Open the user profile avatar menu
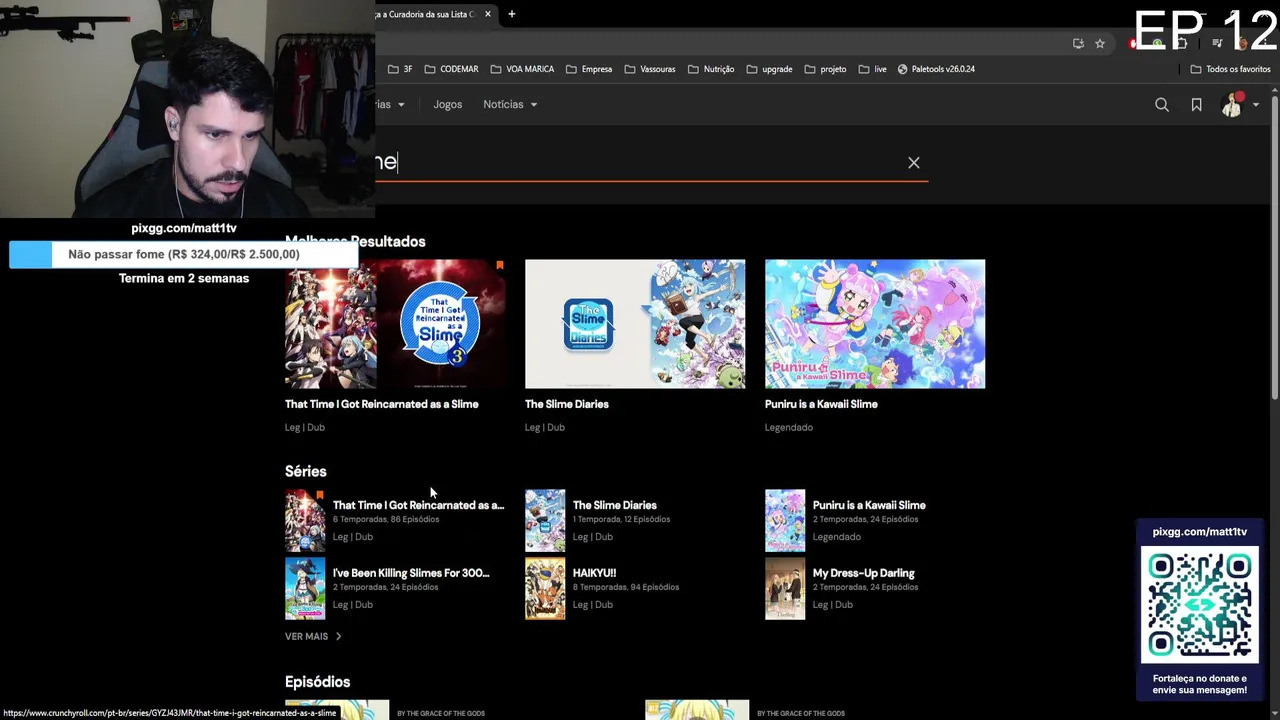The width and height of the screenshot is (1280, 720). [x=1232, y=105]
